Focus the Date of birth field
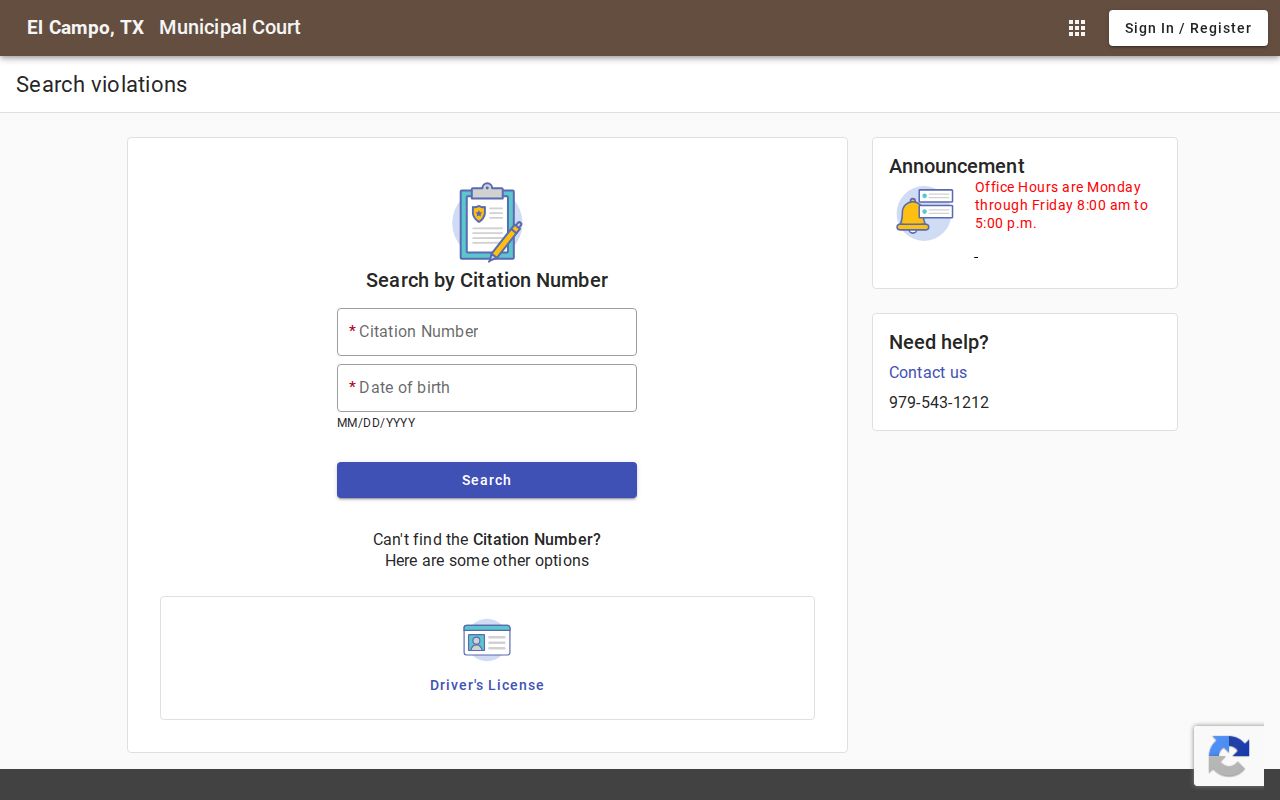 pos(487,388)
